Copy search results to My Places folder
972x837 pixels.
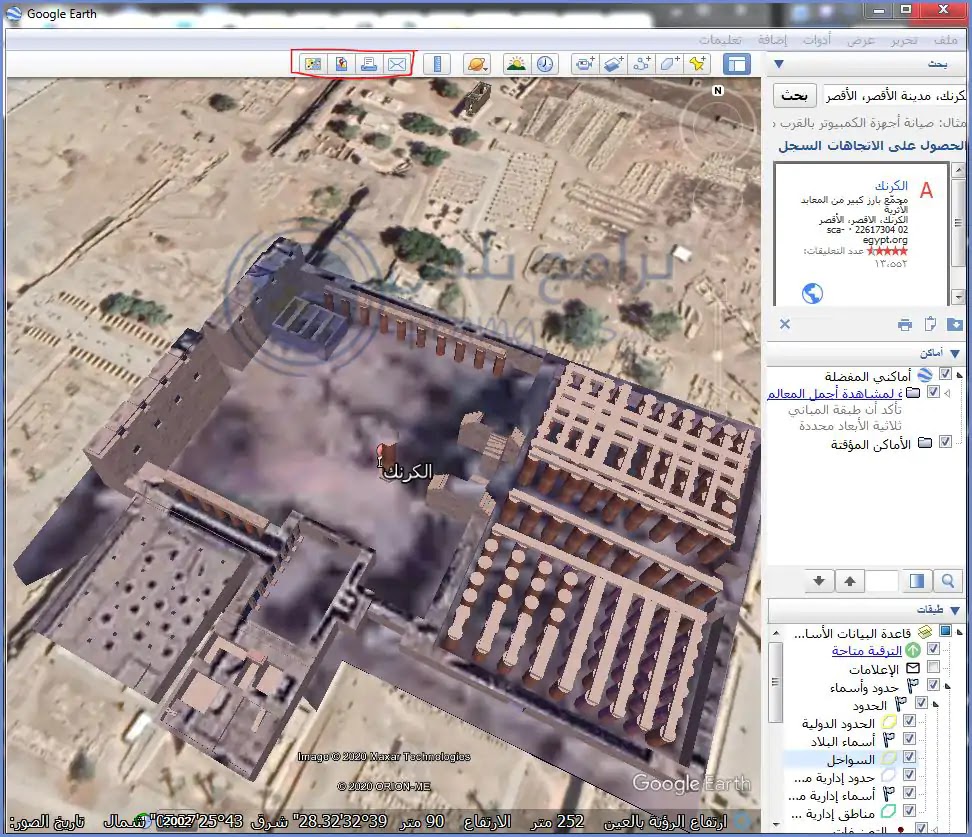tap(955, 324)
